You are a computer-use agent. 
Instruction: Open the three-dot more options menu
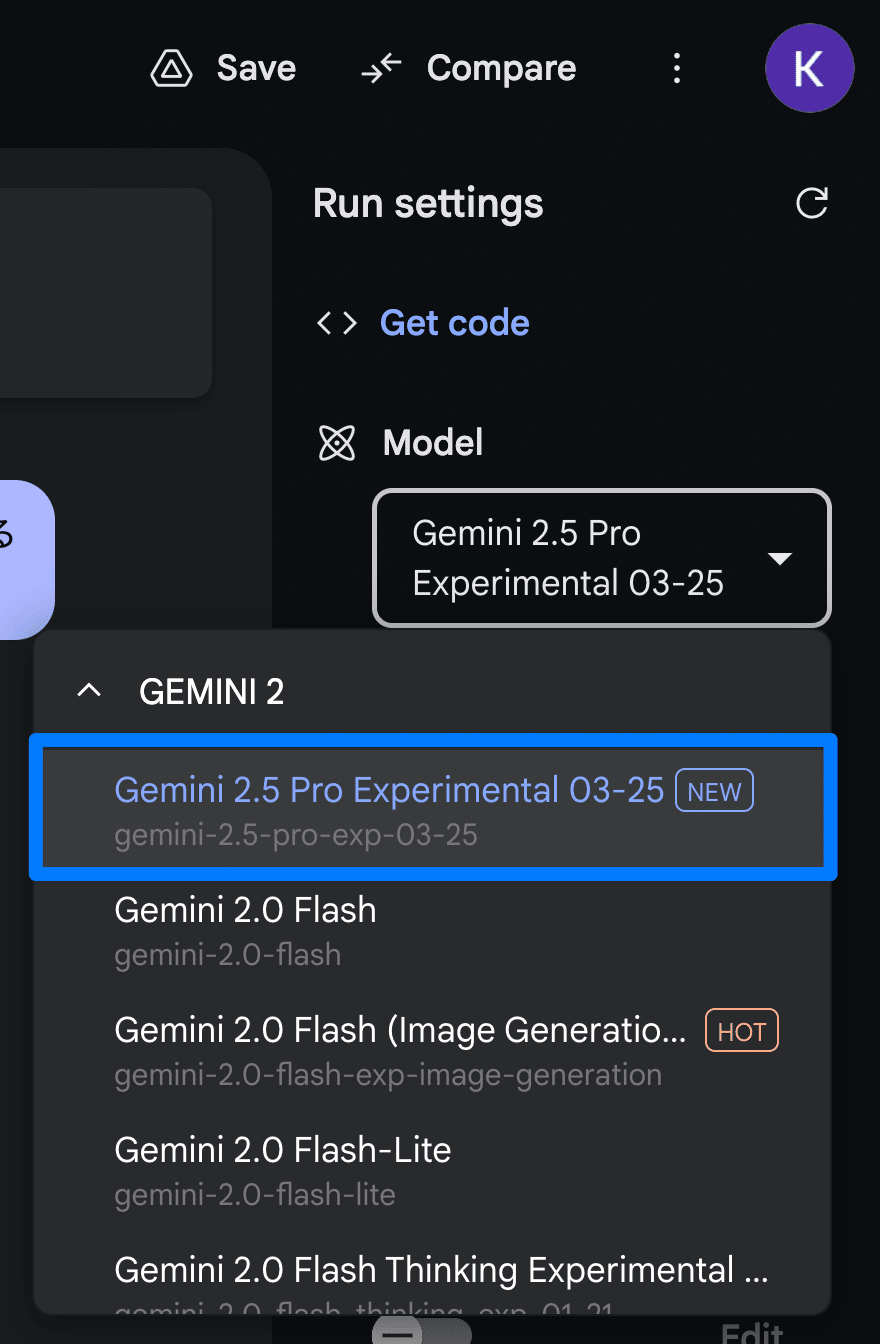677,68
